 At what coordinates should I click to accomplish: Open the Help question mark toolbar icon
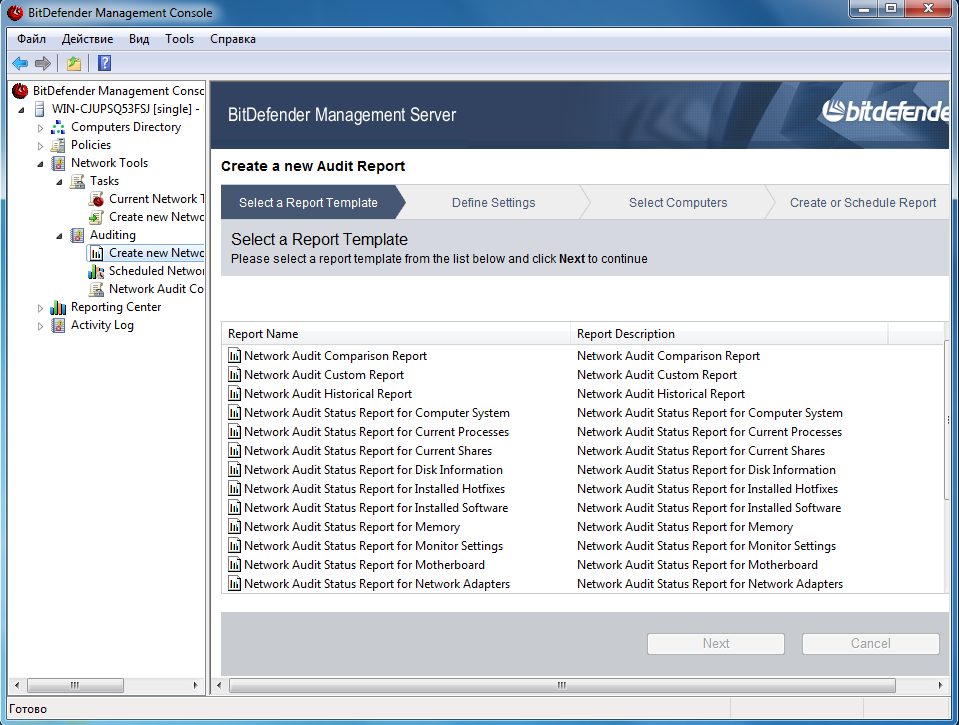pyautogui.click(x=105, y=63)
